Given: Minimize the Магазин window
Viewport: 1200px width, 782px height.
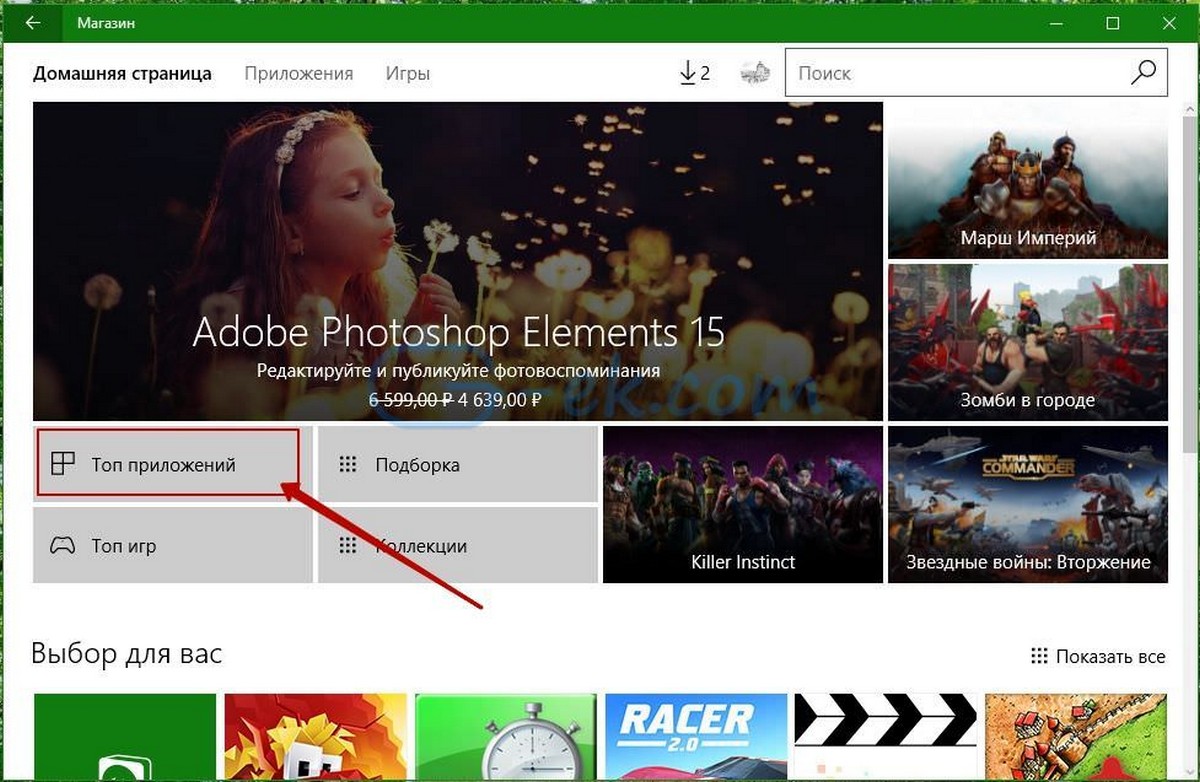Looking at the screenshot, I should [x=1056, y=22].
